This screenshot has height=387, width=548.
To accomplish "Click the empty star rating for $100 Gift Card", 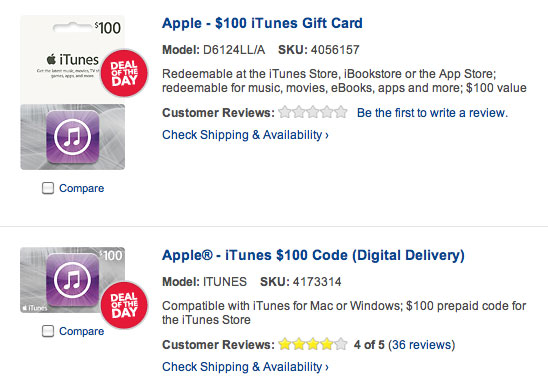I will (313, 112).
